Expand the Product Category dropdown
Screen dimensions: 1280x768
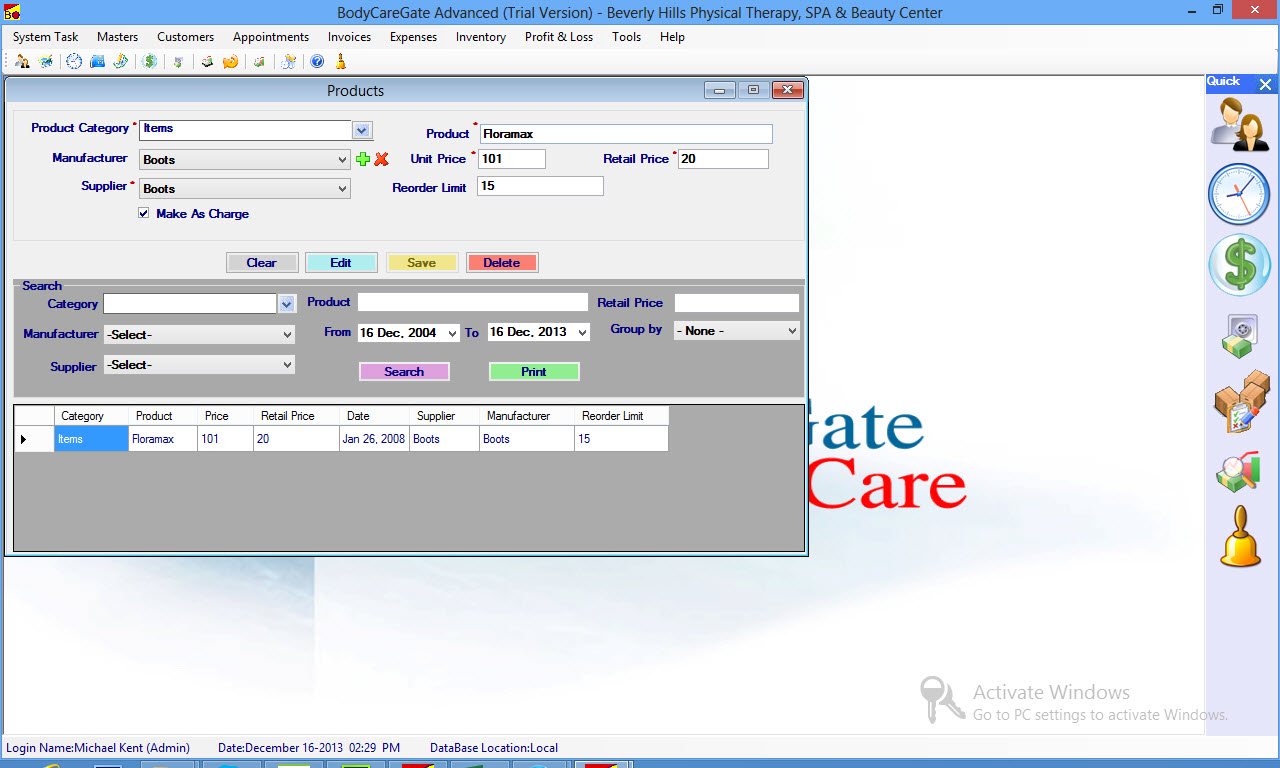pos(362,130)
